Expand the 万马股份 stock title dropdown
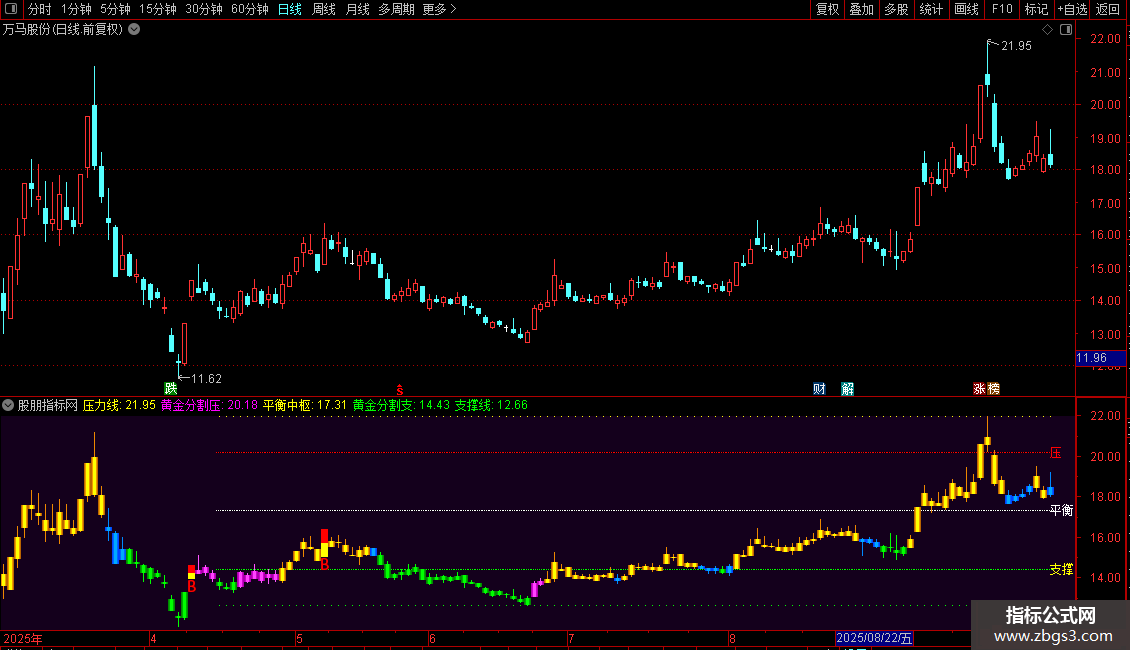The image size is (1130, 650). [x=135, y=29]
